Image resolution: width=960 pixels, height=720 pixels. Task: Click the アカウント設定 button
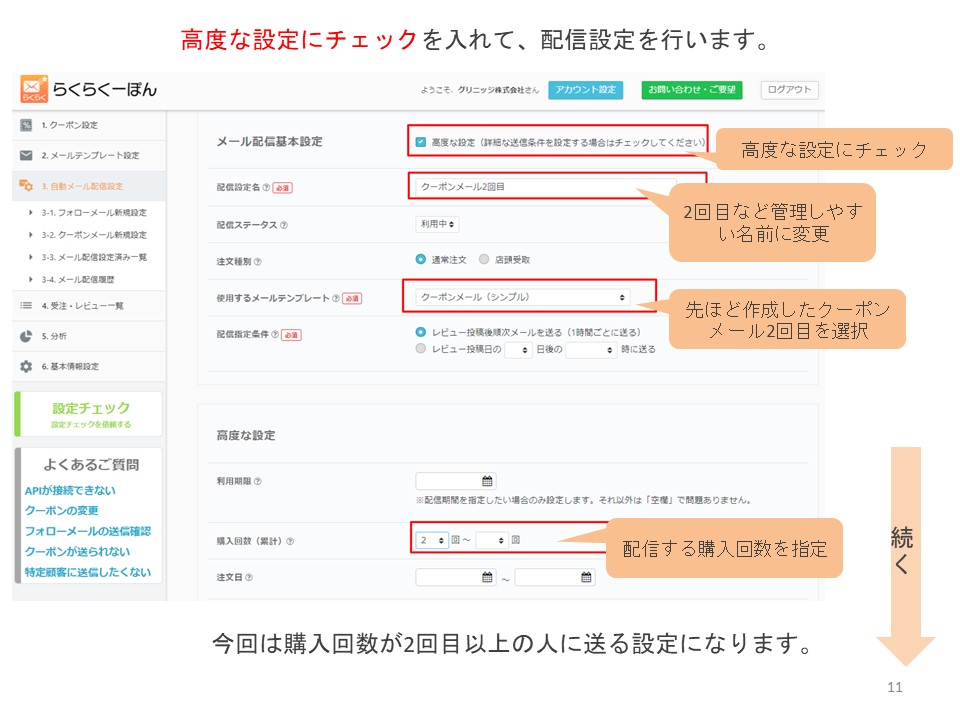(586, 90)
